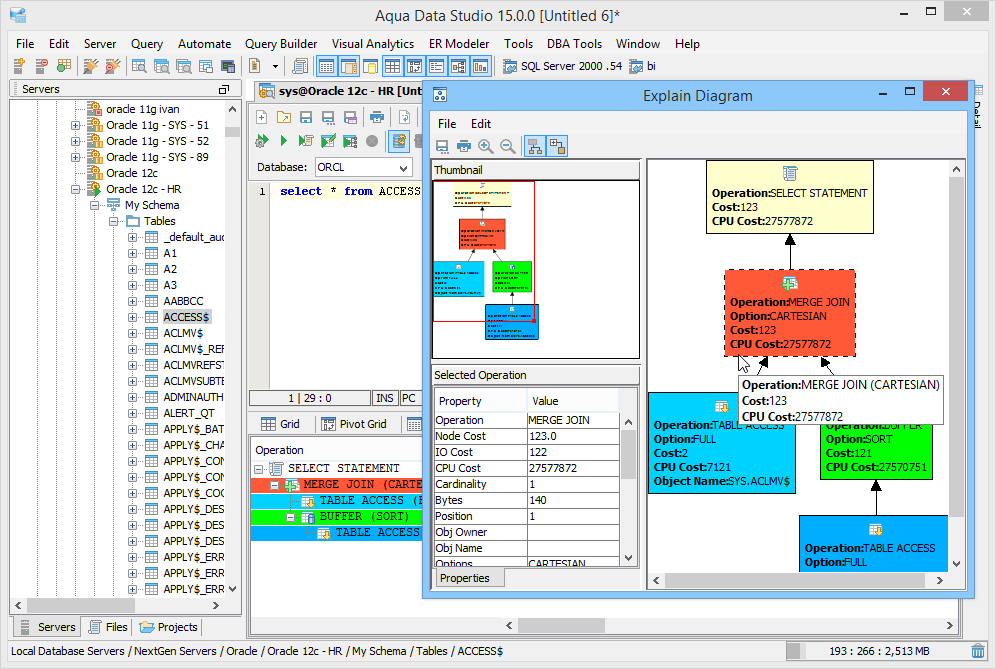Switch to the Files tab at bottom
The height and width of the screenshot is (669, 996).
109,627
